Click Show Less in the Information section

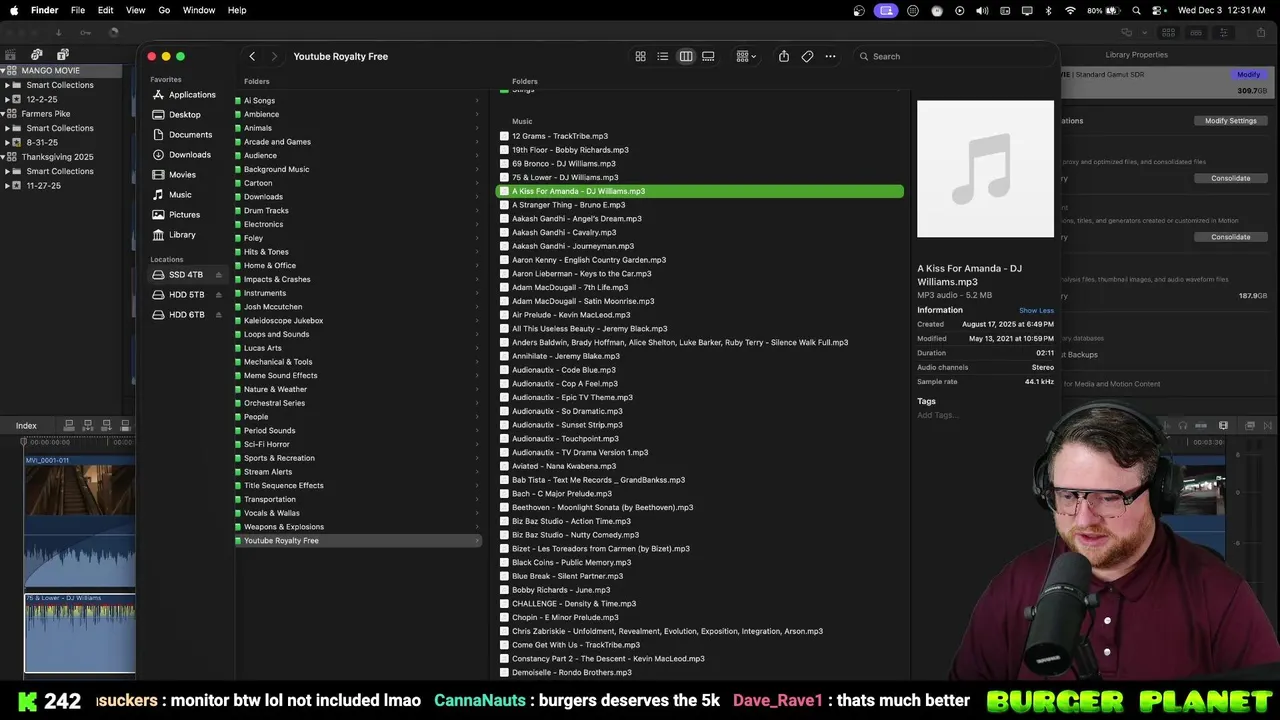[1036, 311]
